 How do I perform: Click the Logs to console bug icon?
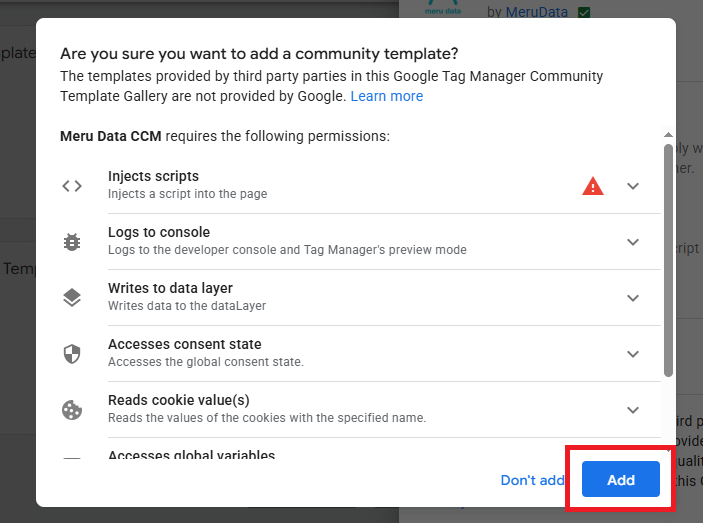(x=72, y=242)
